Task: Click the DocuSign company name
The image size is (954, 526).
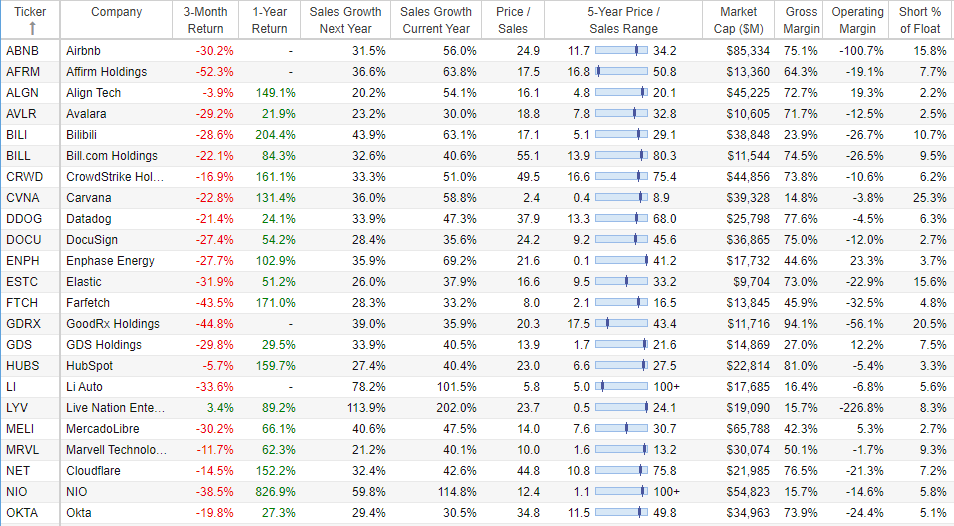Action: pos(92,240)
